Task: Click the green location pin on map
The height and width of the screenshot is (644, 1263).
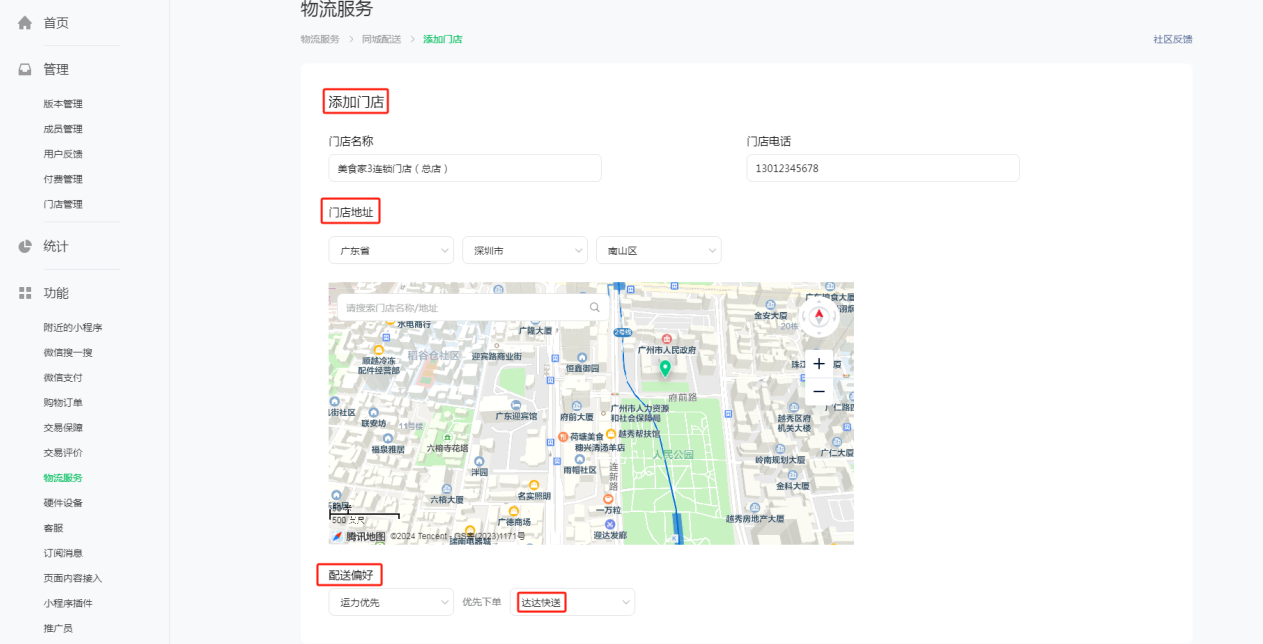Action: coord(665,369)
